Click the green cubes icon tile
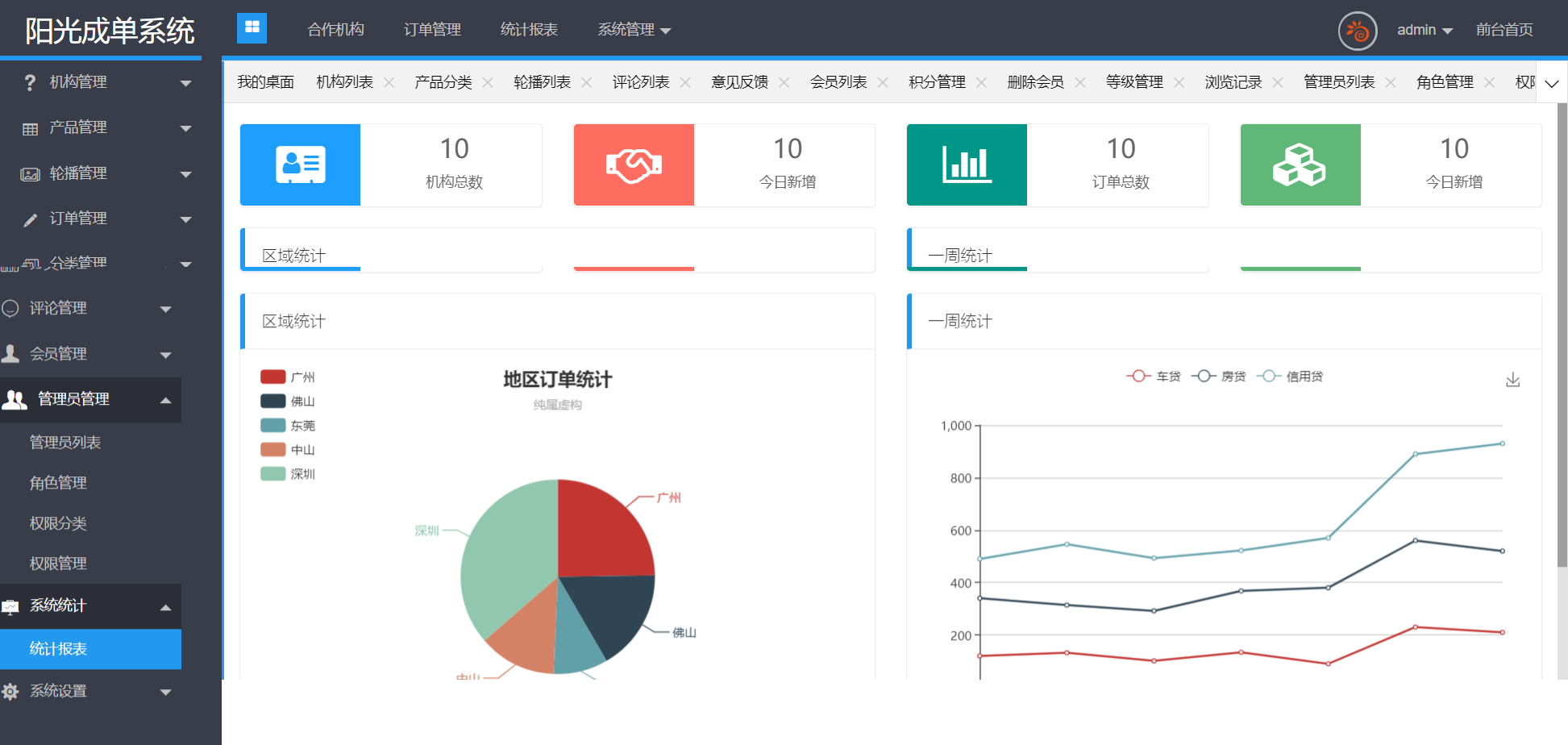Image resolution: width=1568 pixels, height=745 pixels. [x=1300, y=164]
